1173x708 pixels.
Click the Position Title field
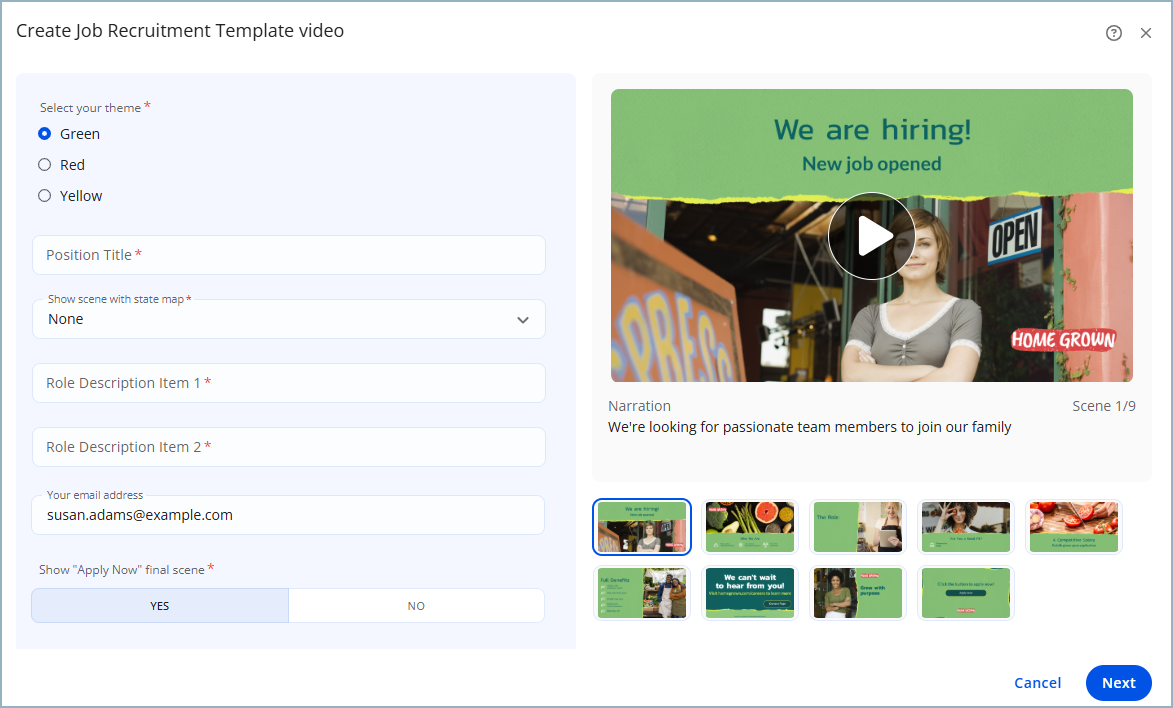pyautogui.click(x=289, y=255)
